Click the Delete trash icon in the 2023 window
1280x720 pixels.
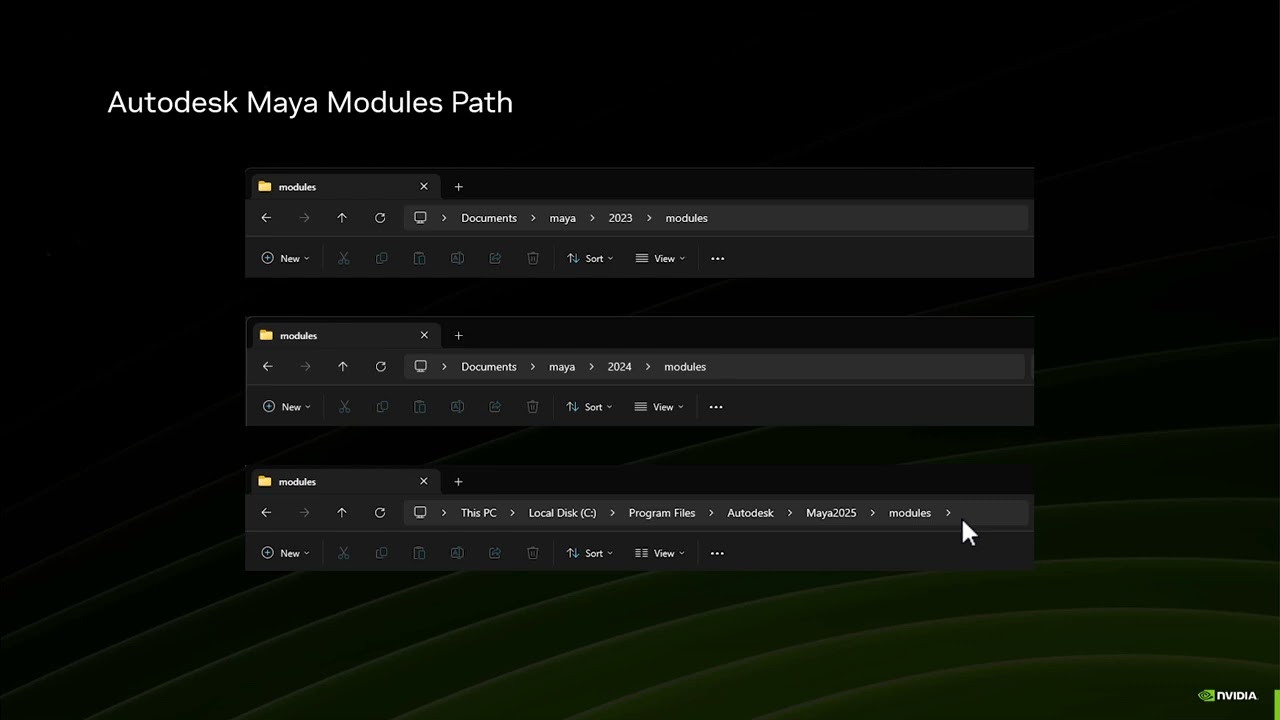tap(533, 258)
